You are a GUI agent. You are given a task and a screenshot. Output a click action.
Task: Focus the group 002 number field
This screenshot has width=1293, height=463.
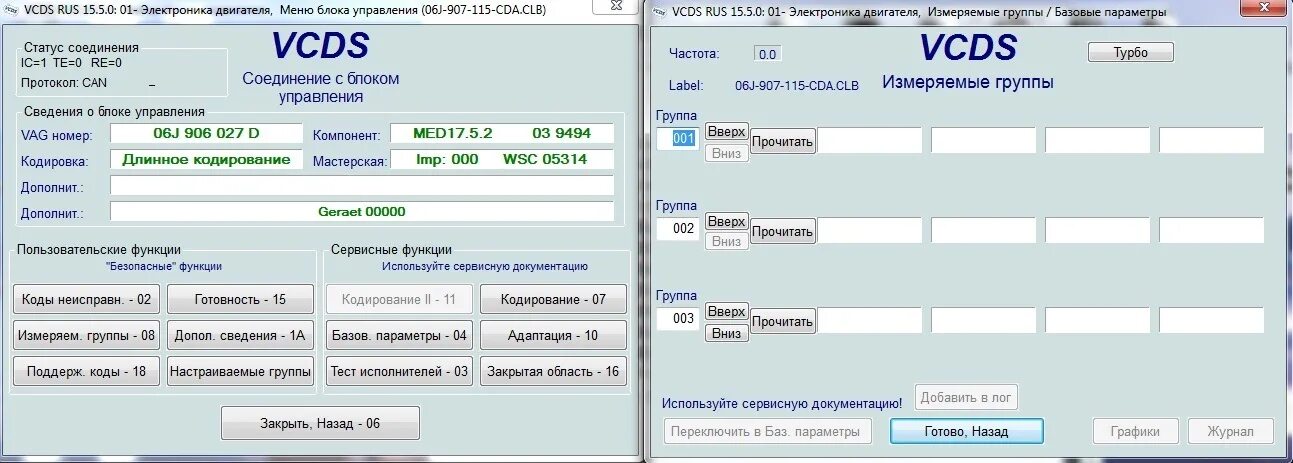[x=677, y=228]
